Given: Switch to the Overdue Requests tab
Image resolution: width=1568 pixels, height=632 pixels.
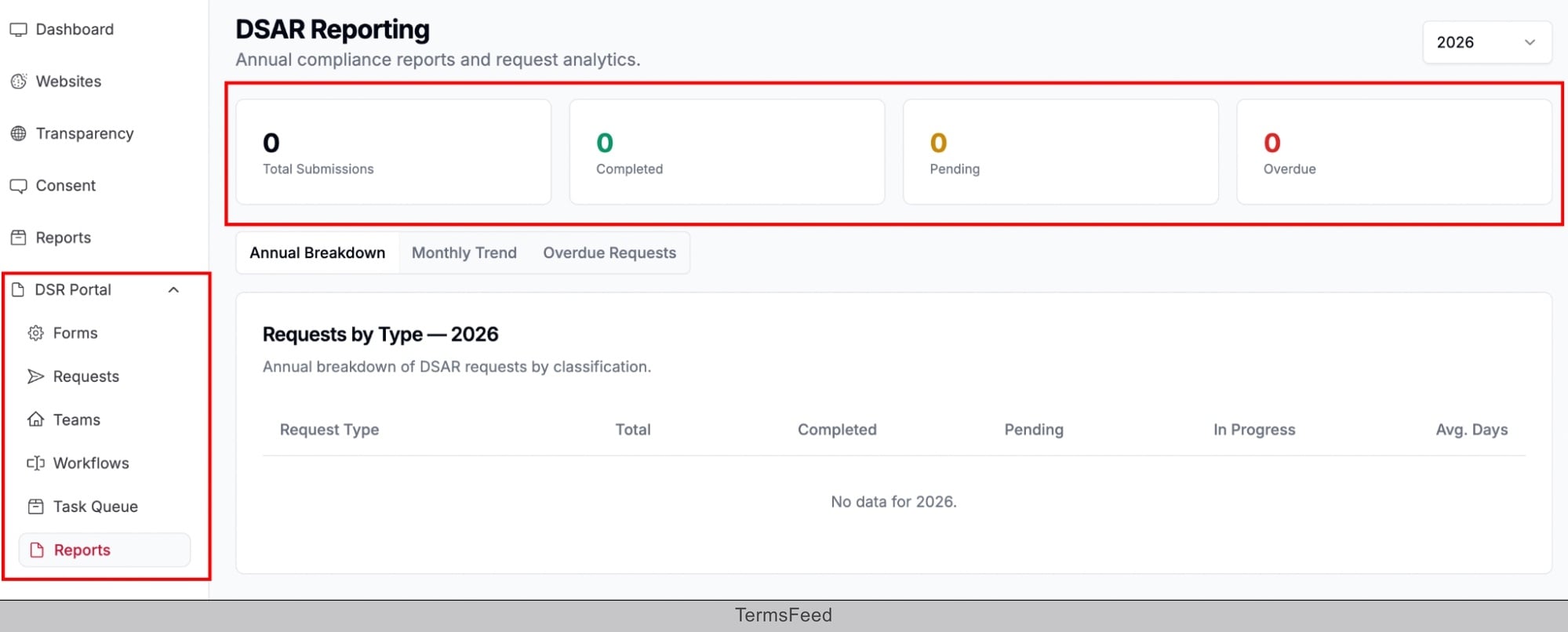Looking at the screenshot, I should coord(609,253).
